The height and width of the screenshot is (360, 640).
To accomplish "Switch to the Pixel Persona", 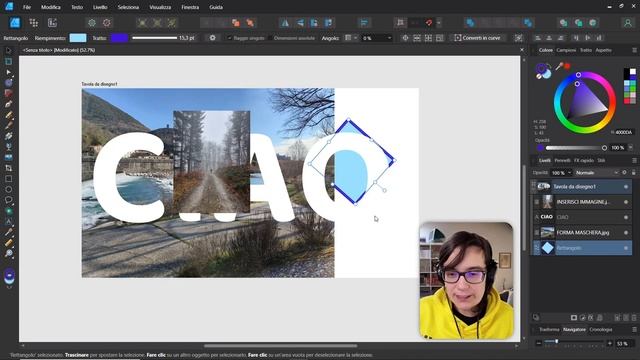I will pyautogui.click(x=33, y=23).
